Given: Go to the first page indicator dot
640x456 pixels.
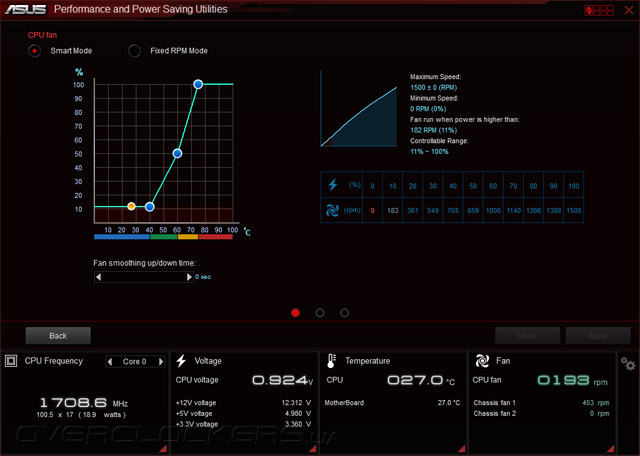Looking at the screenshot, I should [x=296, y=313].
